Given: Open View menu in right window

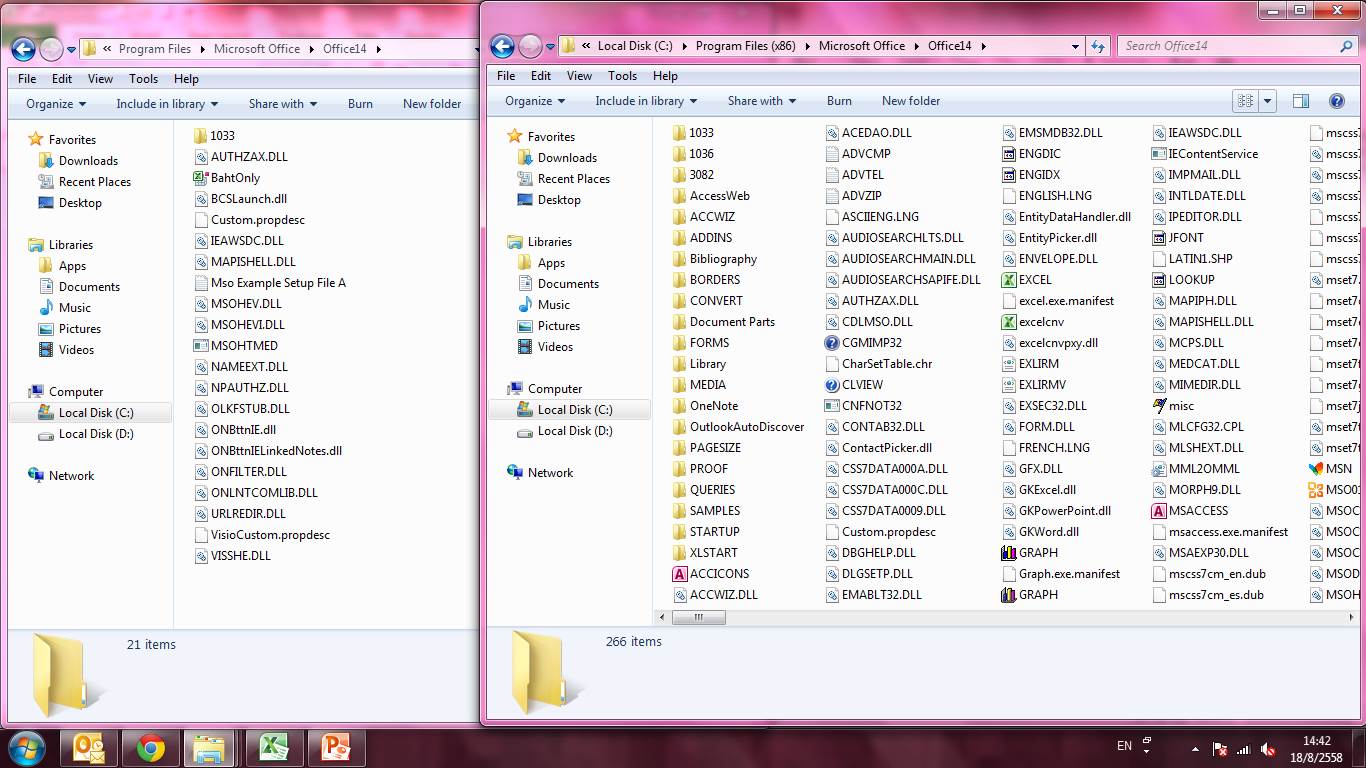Looking at the screenshot, I should pyautogui.click(x=580, y=76).
